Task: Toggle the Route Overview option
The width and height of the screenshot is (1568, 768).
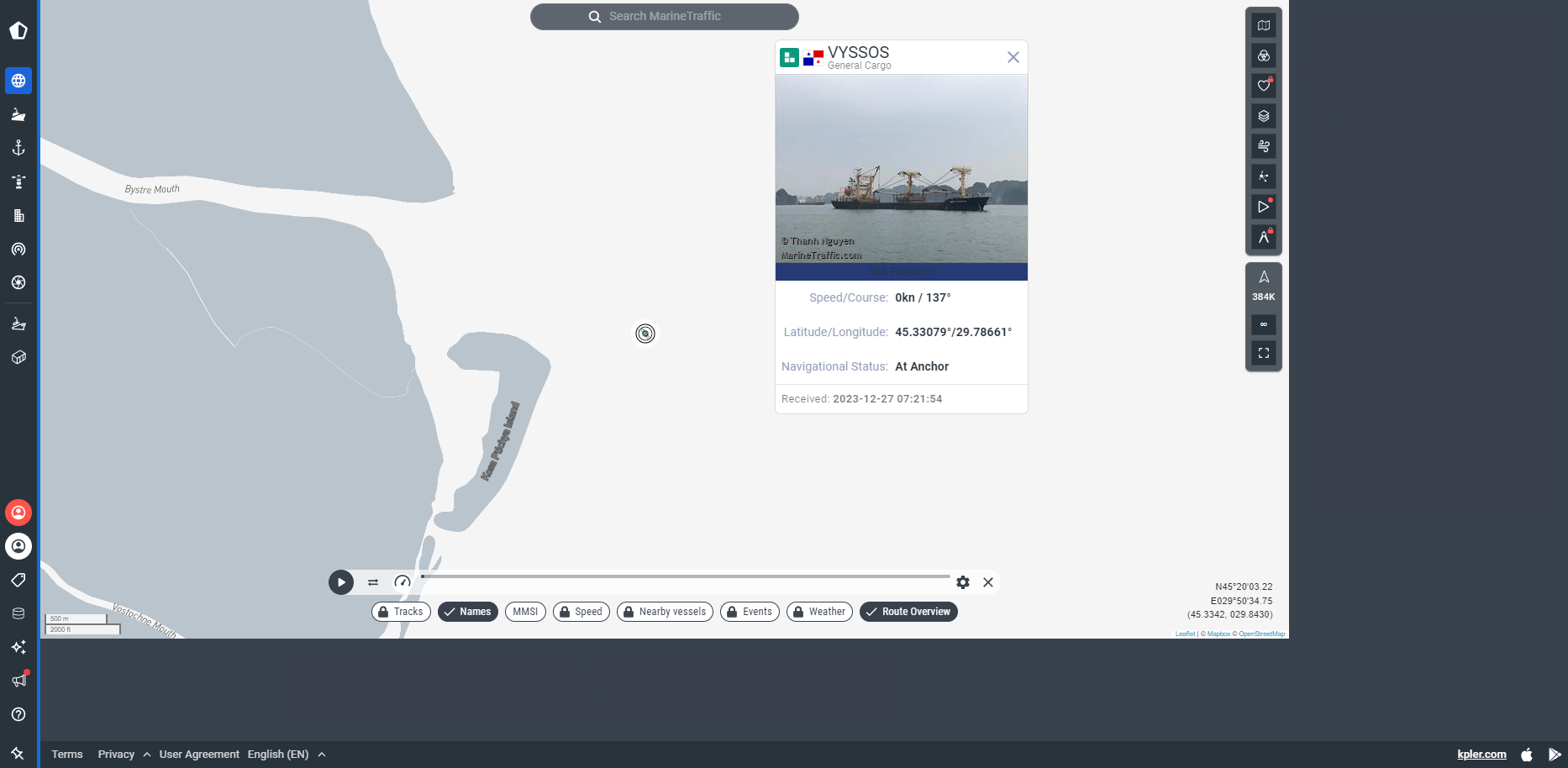Action: coord(908,612)
